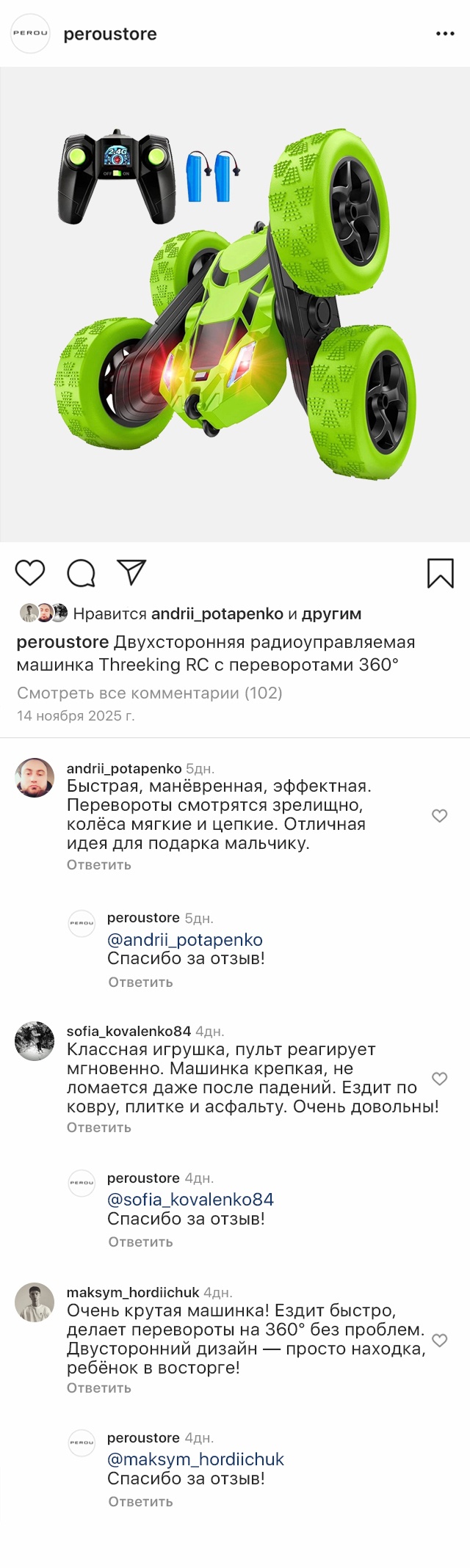Reply to sofia_kovalenko84's comment
The image size is (470, 1568).
[99, 1127]
